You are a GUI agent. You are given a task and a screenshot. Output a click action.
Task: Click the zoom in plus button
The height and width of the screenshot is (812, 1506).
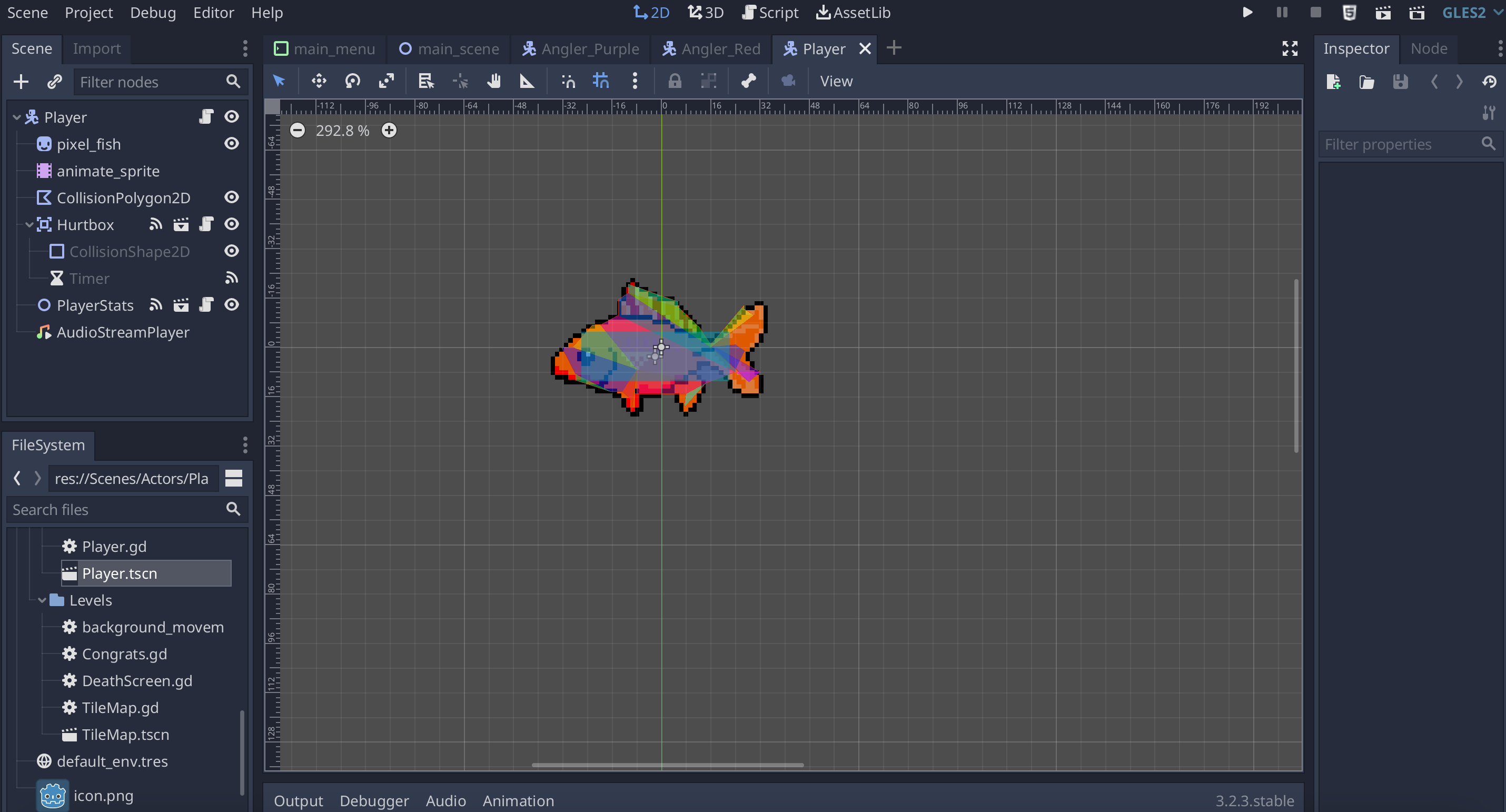[x=389, y=131]
